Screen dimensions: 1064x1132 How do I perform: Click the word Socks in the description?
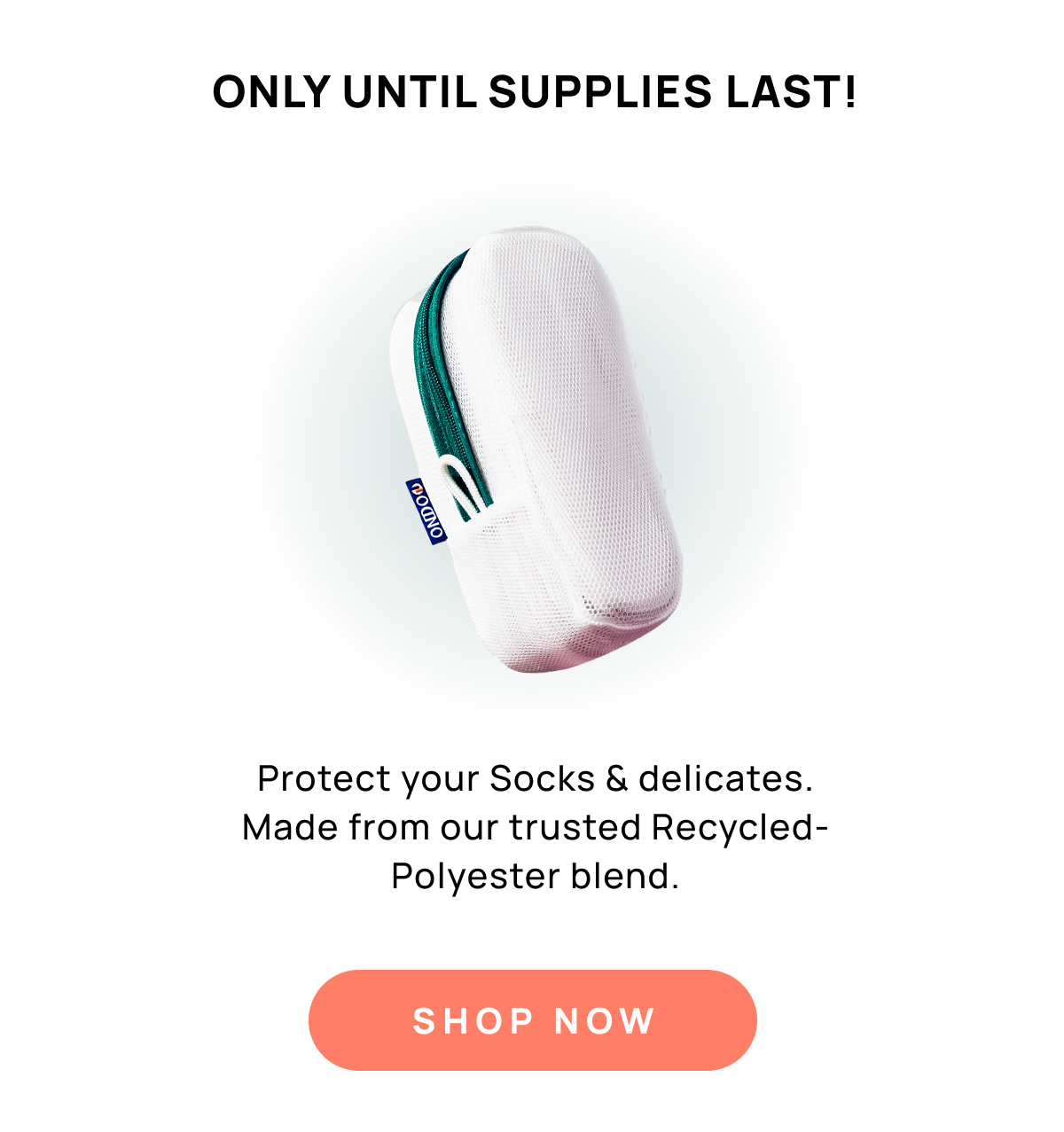click(543, 779)
